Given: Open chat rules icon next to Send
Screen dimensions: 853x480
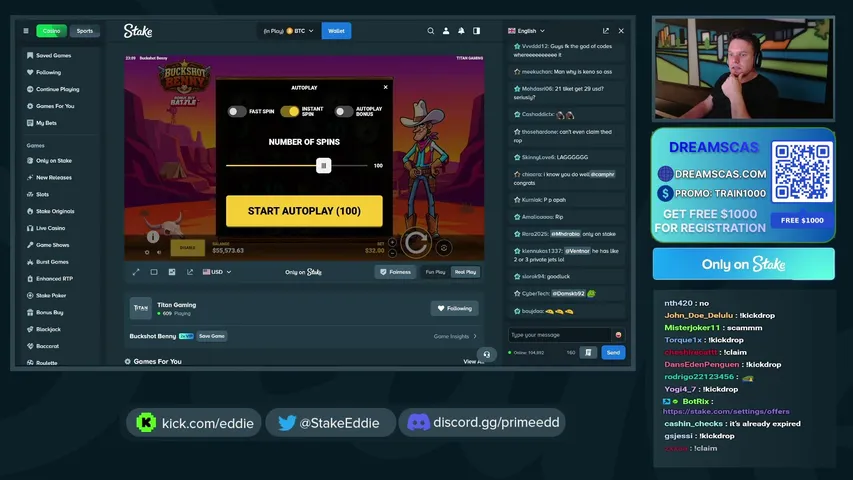Looking at the screenshot, I should [588, 353].
